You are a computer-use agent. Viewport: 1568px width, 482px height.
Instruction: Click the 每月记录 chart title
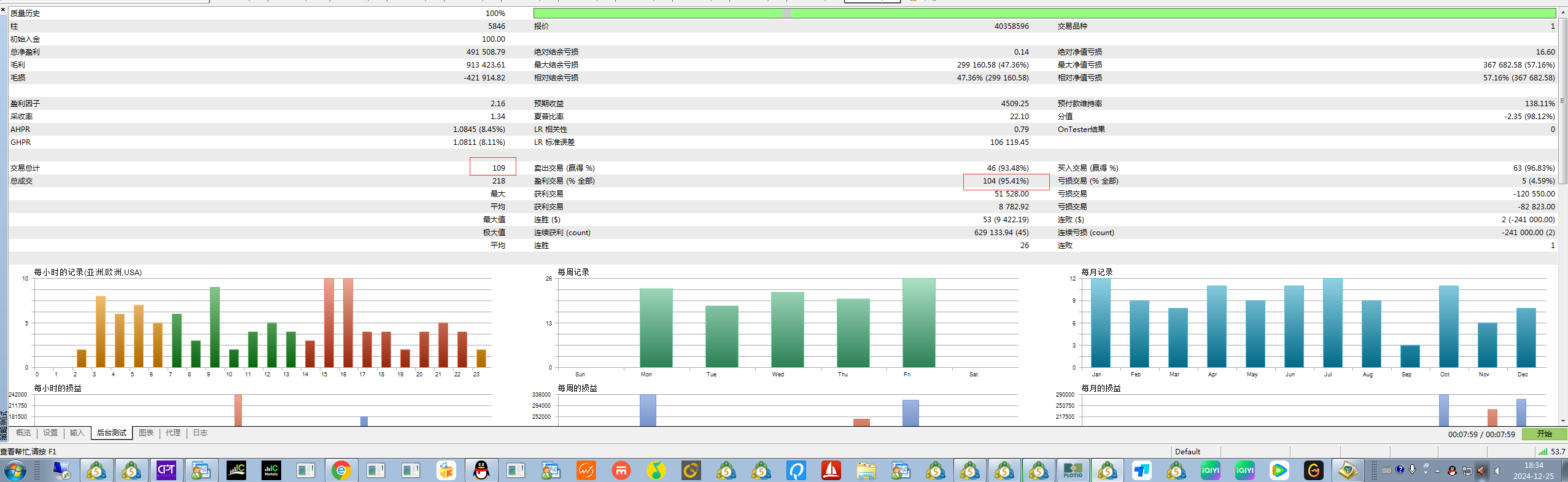coord(1096,272)
